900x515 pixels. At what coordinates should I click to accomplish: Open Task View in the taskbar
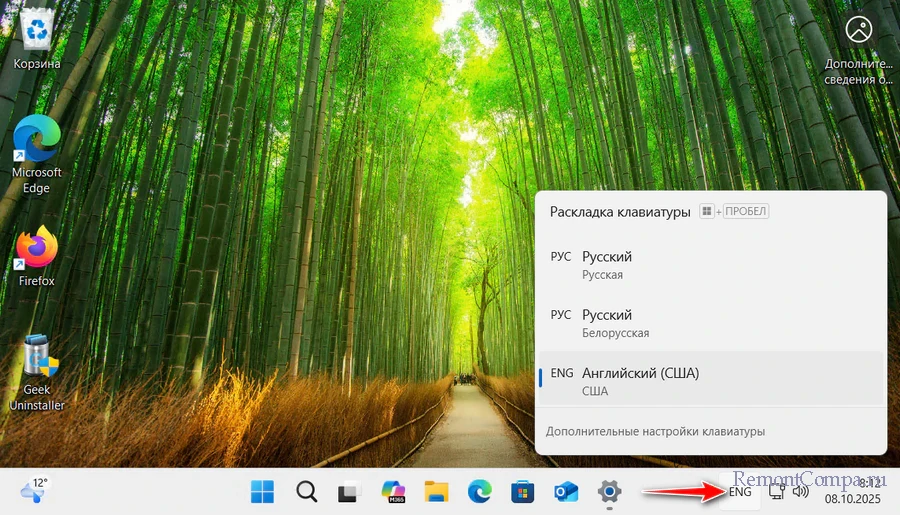tap(349, 491)
